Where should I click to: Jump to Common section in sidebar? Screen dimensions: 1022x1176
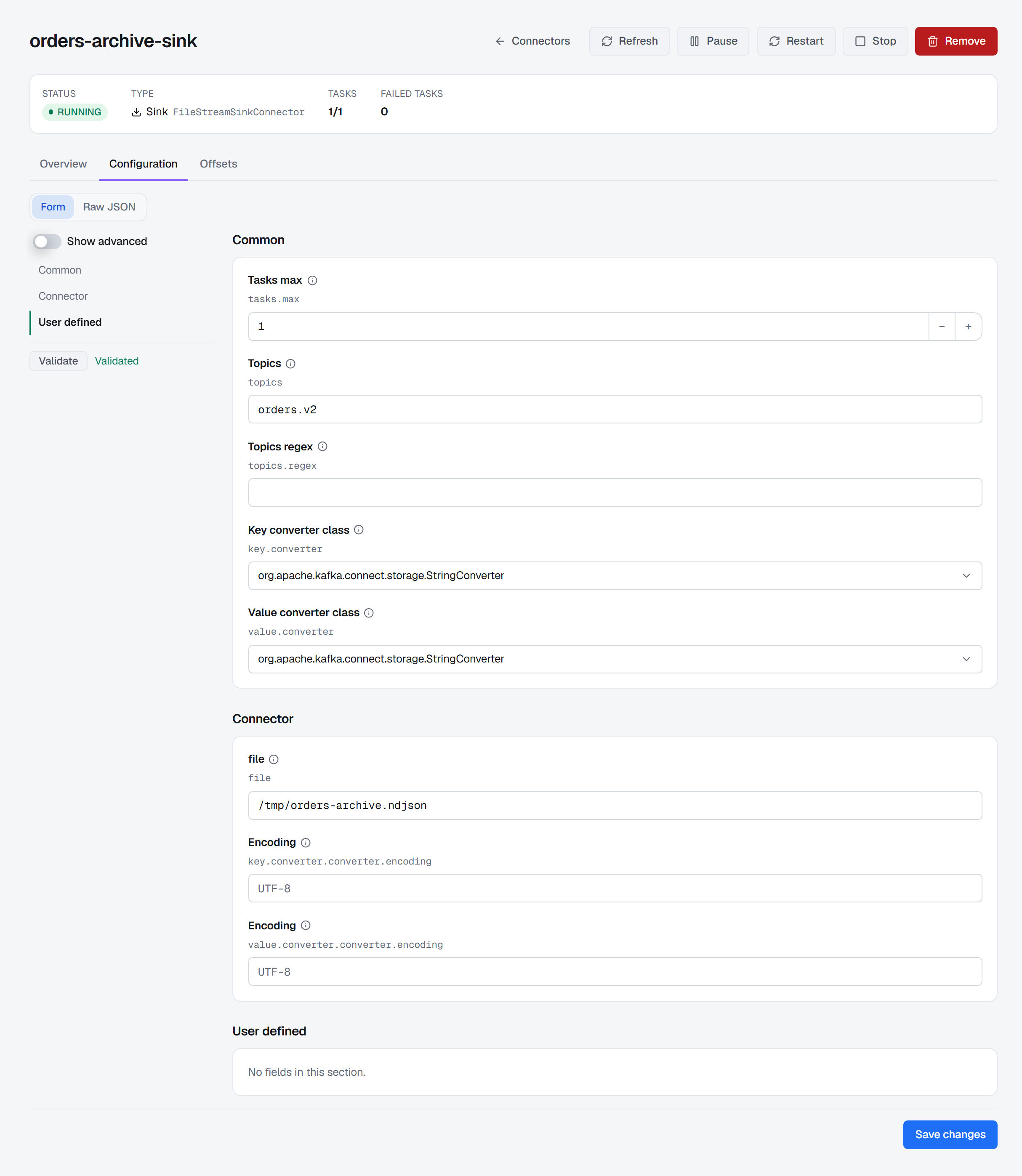(x=60, y=270)
